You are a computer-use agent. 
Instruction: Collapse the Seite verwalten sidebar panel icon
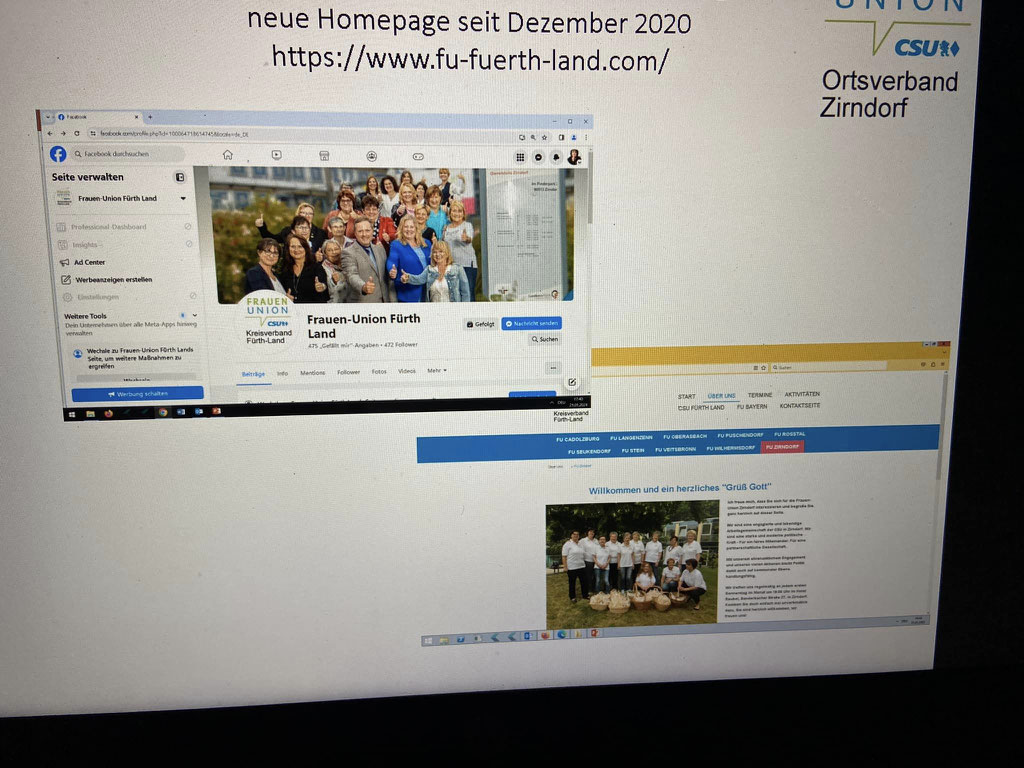[x=180, y=177]
